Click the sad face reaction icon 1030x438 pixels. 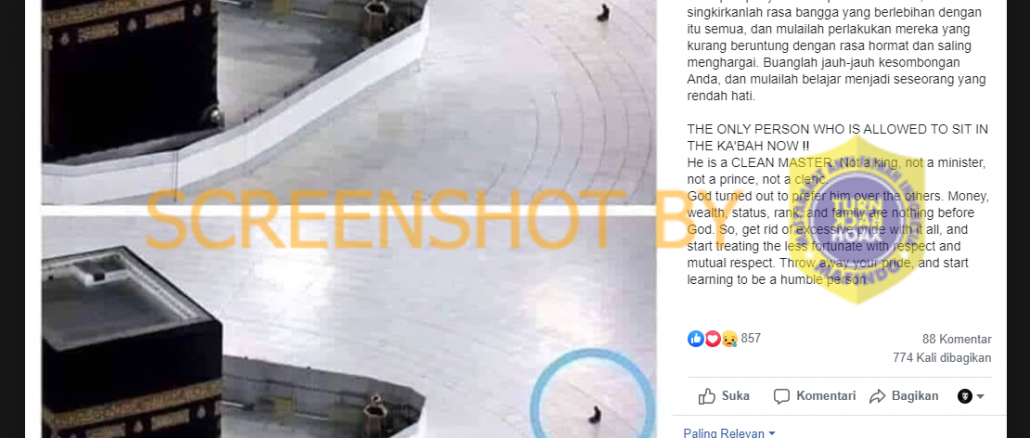click(x=729, y=339)
